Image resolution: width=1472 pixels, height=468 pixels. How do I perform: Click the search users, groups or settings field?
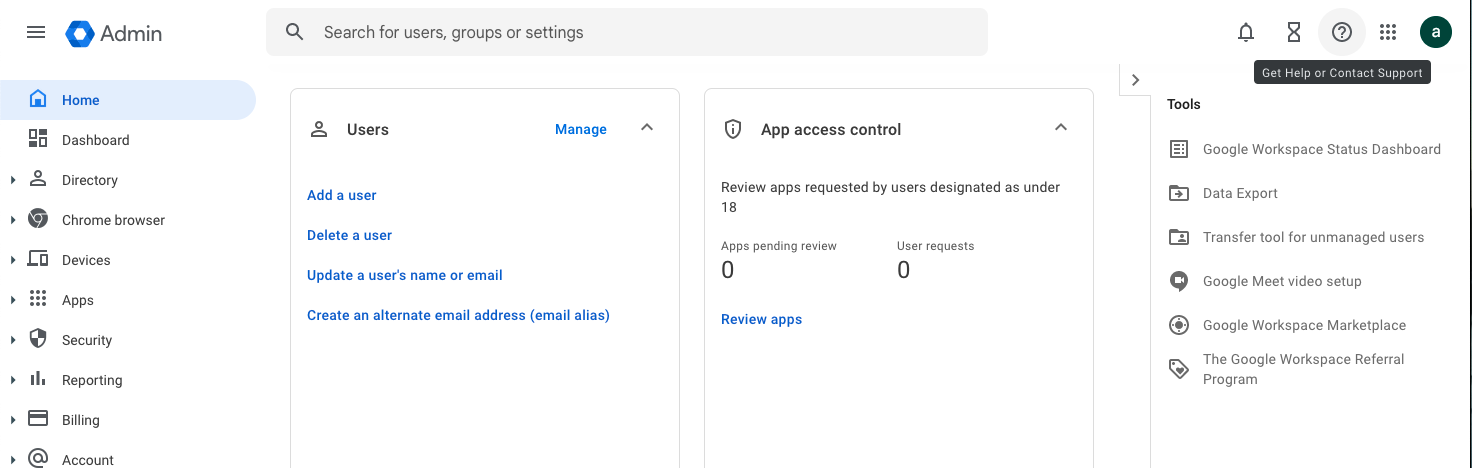pyautogui.click(x=640, y=32)
